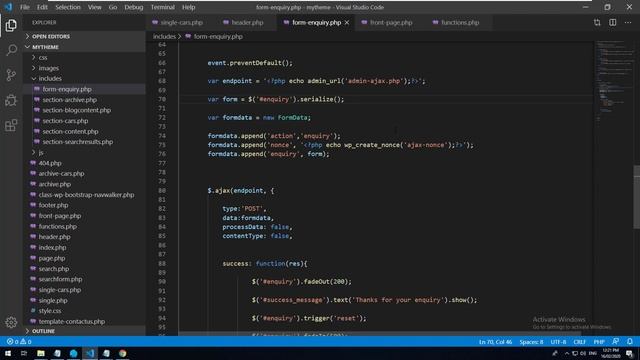Close the form-enquiry.php tab
The image size is (640, 360).
(x=347, y=22)
